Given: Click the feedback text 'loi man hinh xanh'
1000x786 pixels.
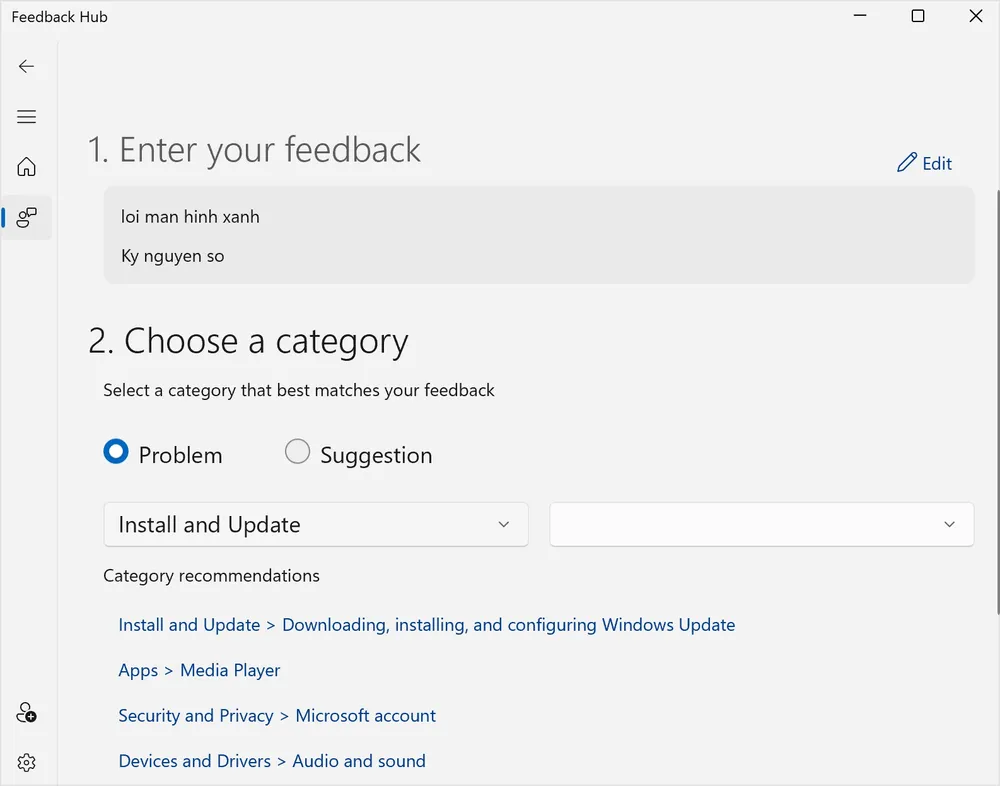Looking at the screenshot, I should click(x=190, y=216).
